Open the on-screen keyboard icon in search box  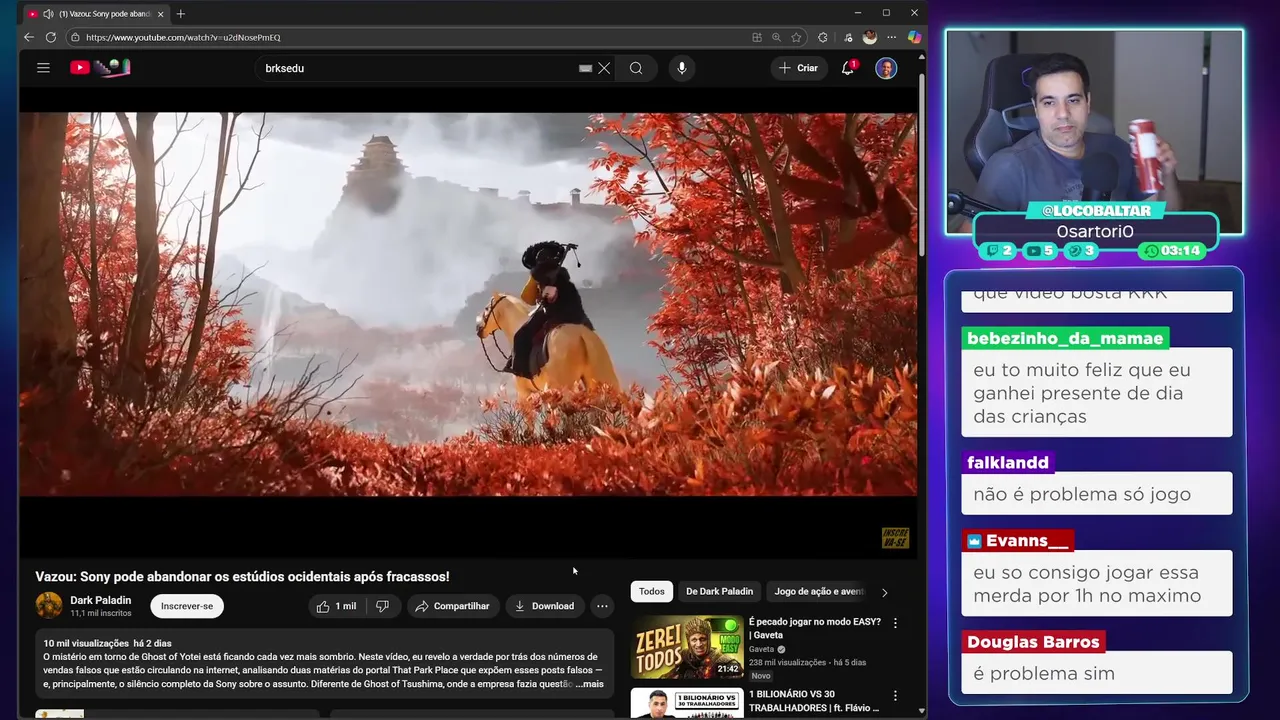click(x=586, y=68)
